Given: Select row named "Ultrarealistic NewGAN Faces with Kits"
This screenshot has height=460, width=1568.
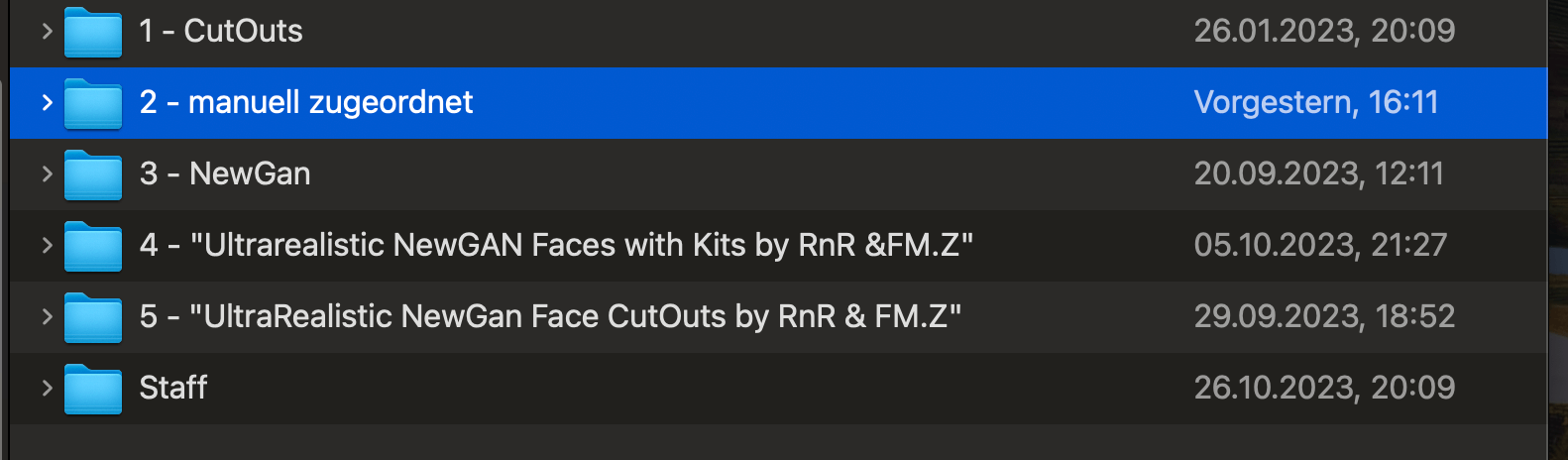Looking at the screenshot, I should point(778,245).
